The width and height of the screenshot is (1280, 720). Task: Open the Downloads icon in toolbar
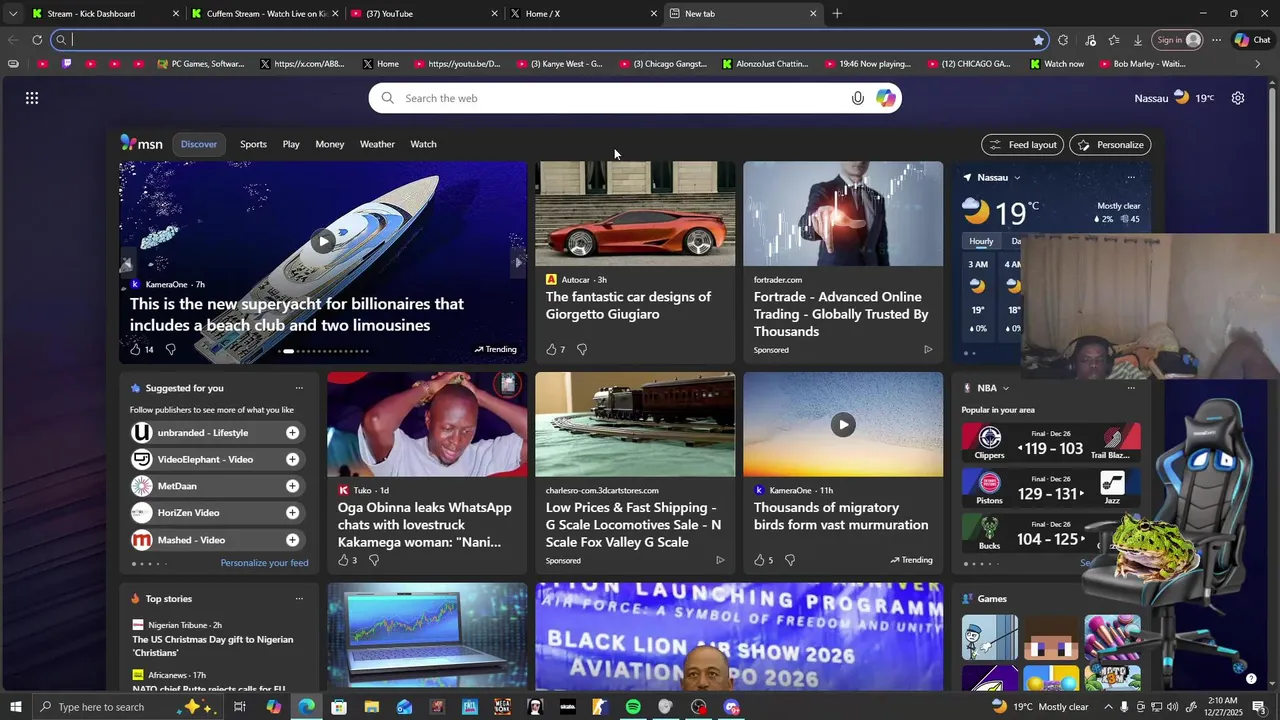tap(1138, 40)
